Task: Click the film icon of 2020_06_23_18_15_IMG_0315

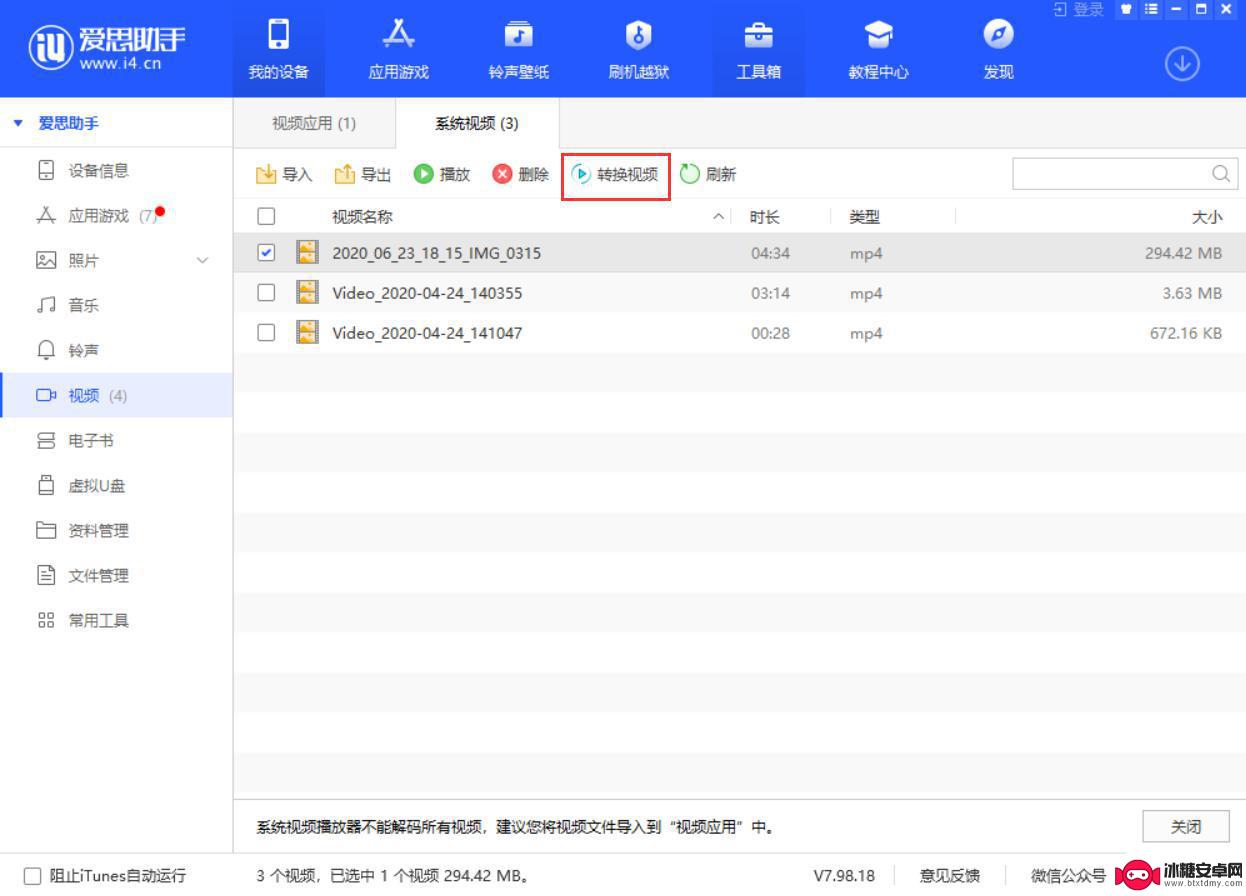Action: point(308,252)
